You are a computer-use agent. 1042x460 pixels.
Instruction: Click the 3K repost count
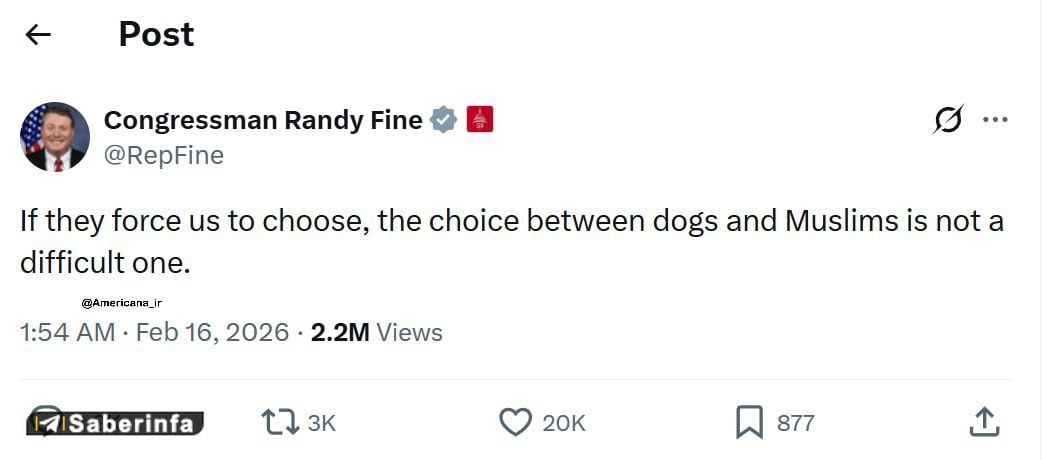point(321,423)
